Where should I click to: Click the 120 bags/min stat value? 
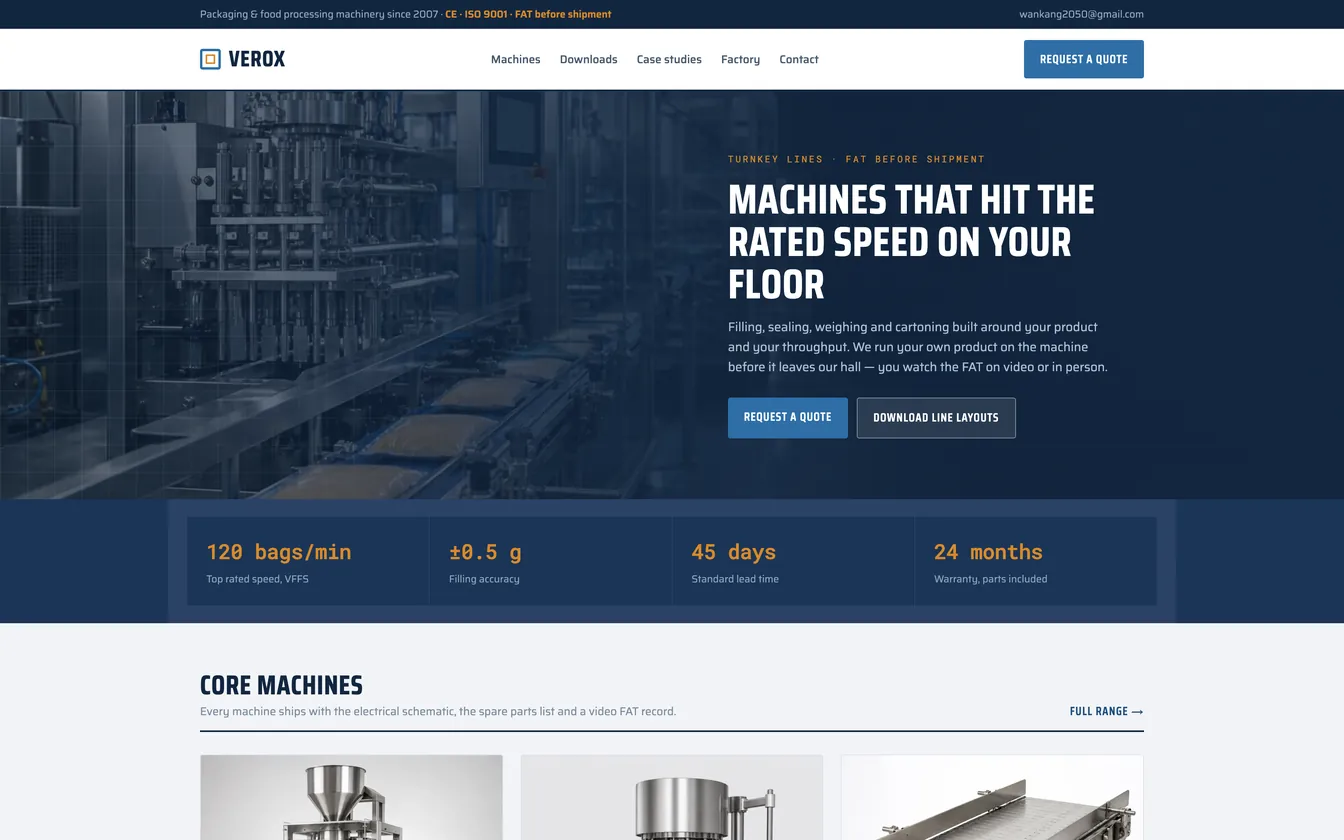[x=279, y=552]
